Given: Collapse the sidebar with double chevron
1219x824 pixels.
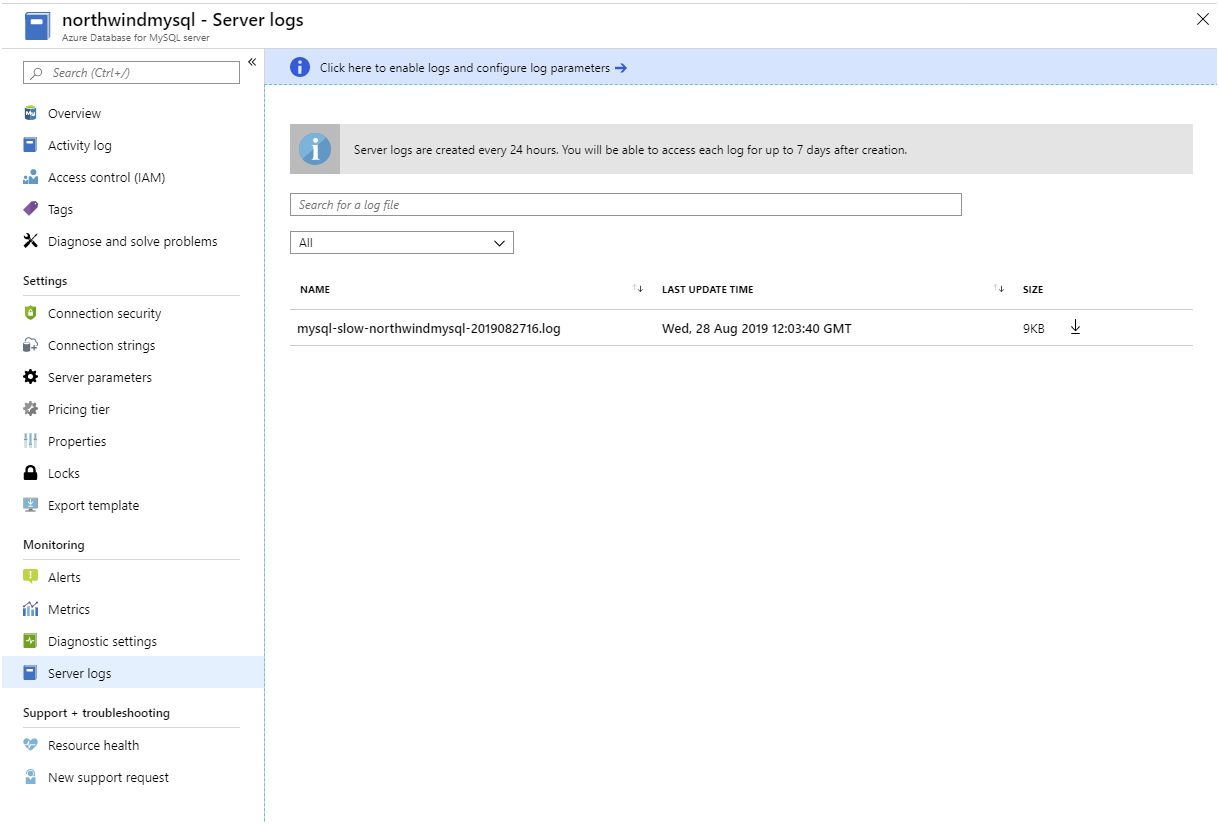Looking at the screenshot, I should pos(252,62).
